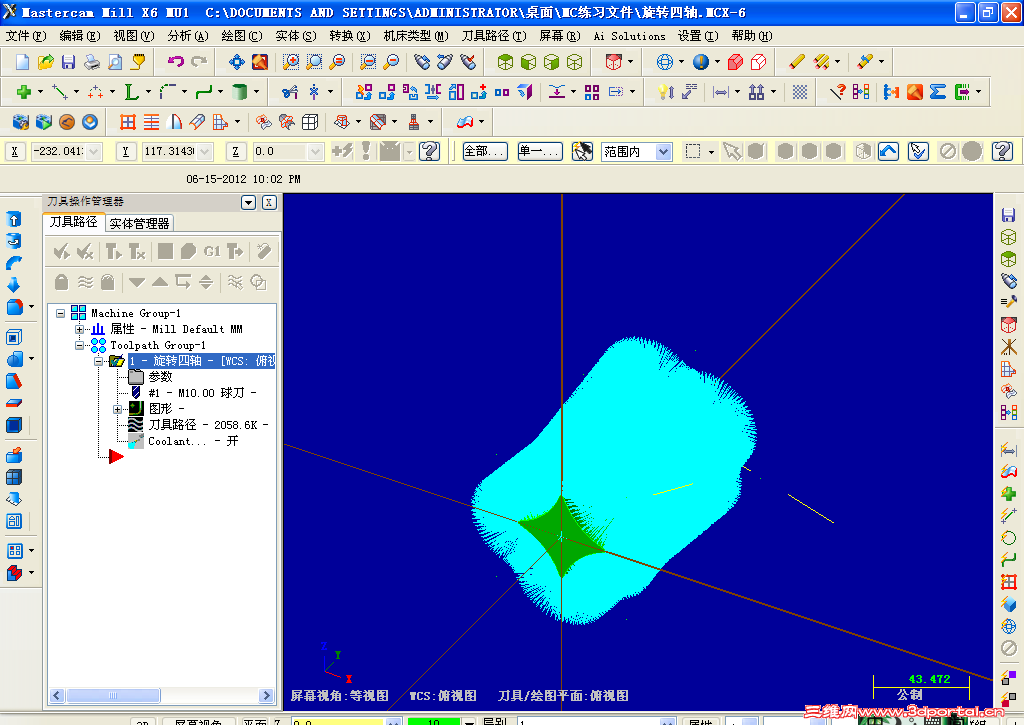This screenshot has width=1024, height=725.
Task: Select the red traverse arrow in the operations tree
Action: point(115,454)
